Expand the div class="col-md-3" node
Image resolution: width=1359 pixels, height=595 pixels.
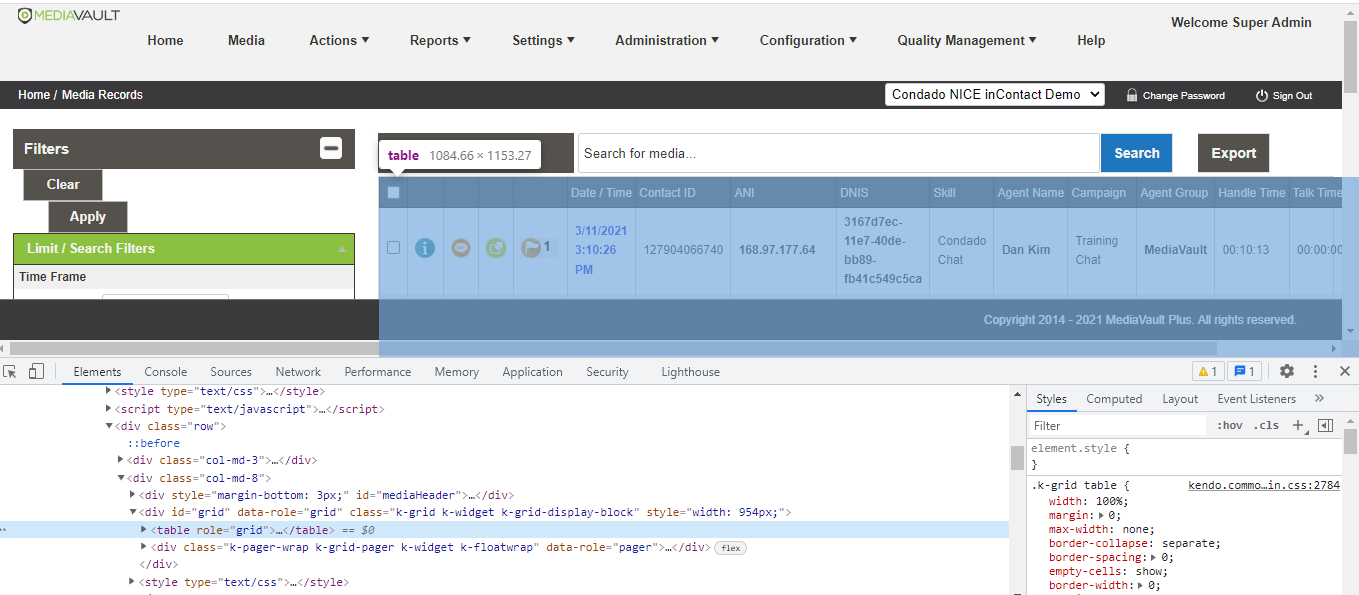coord(121,460)
